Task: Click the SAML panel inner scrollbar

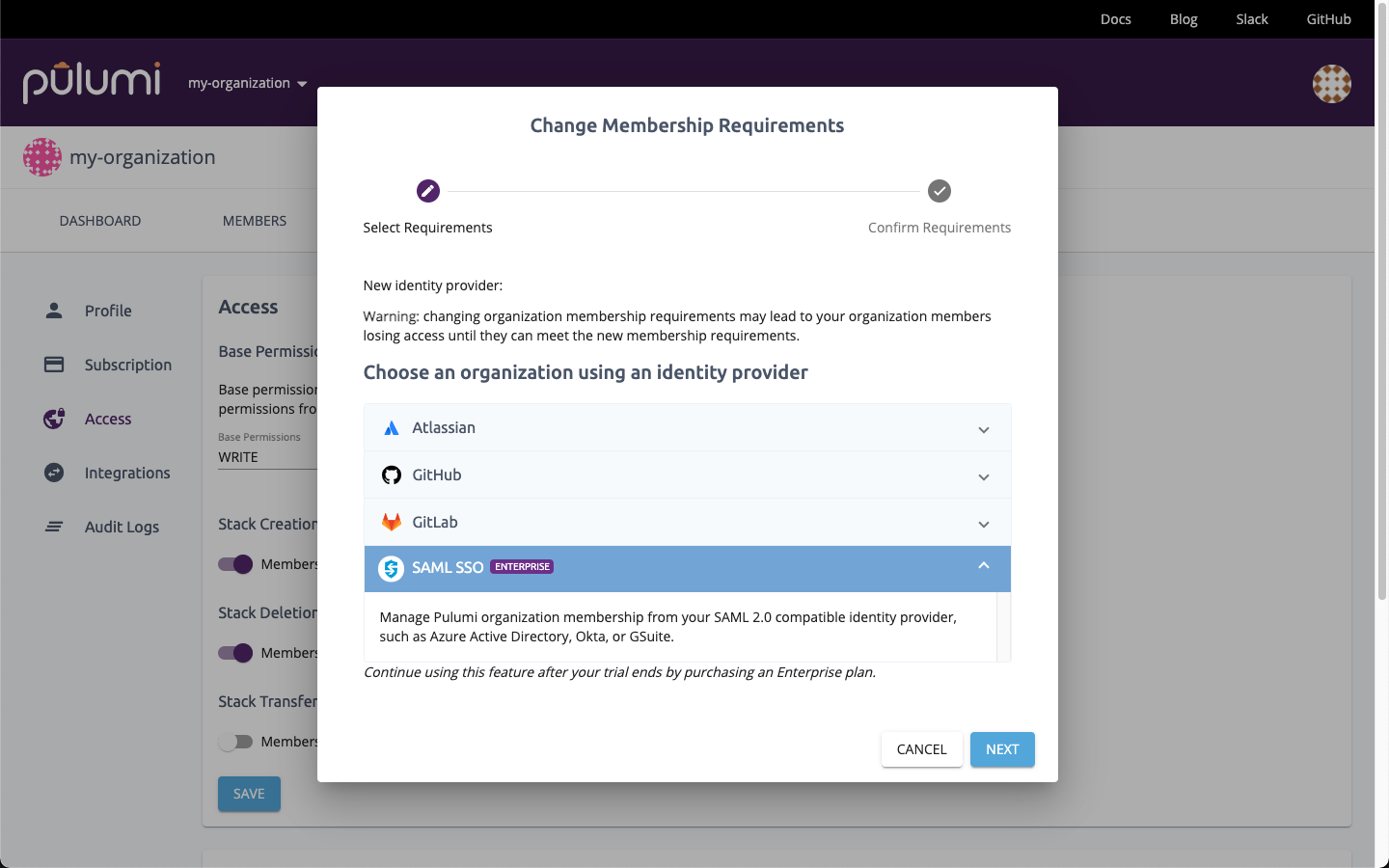Action: click(1003, 627)
